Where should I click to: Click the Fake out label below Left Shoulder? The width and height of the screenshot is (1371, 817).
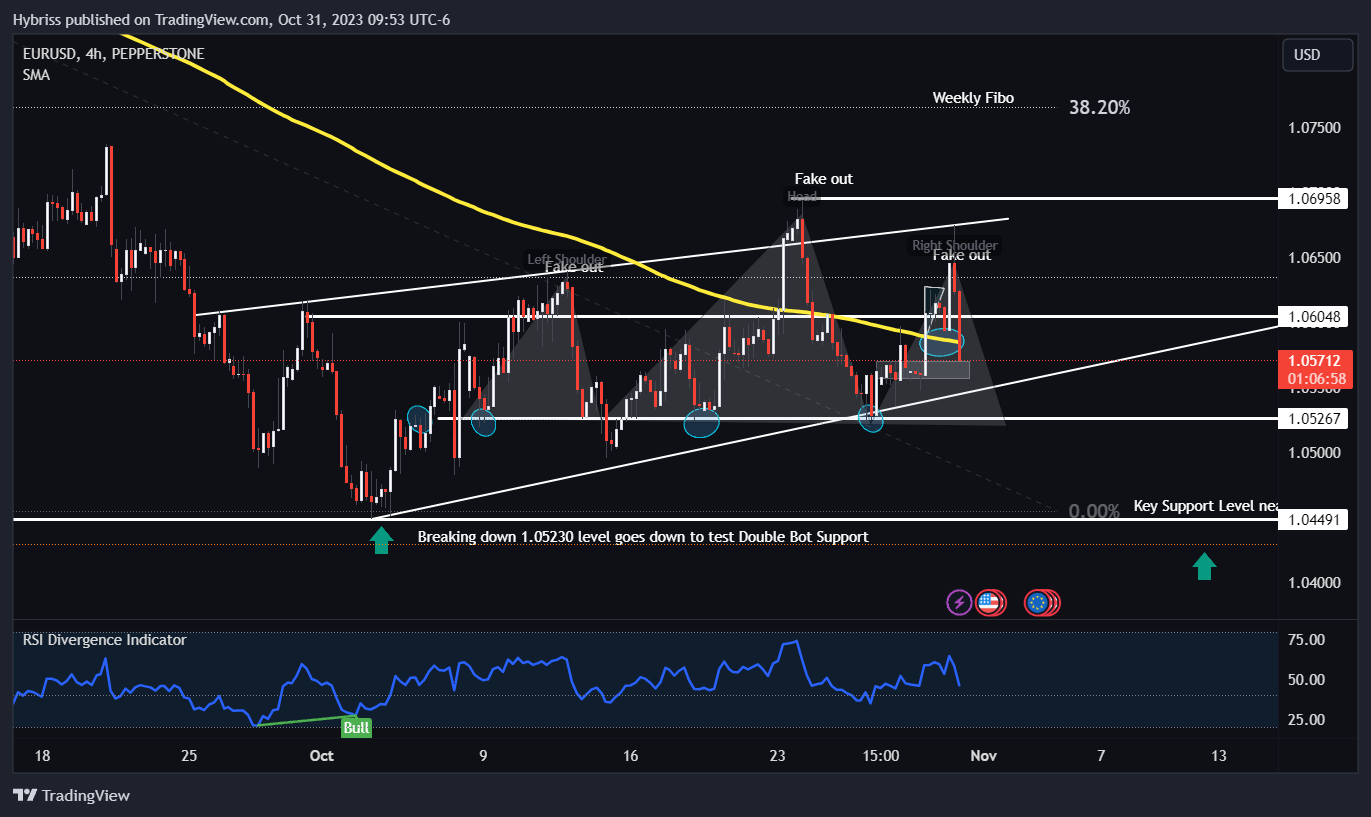tap(574, 267)
